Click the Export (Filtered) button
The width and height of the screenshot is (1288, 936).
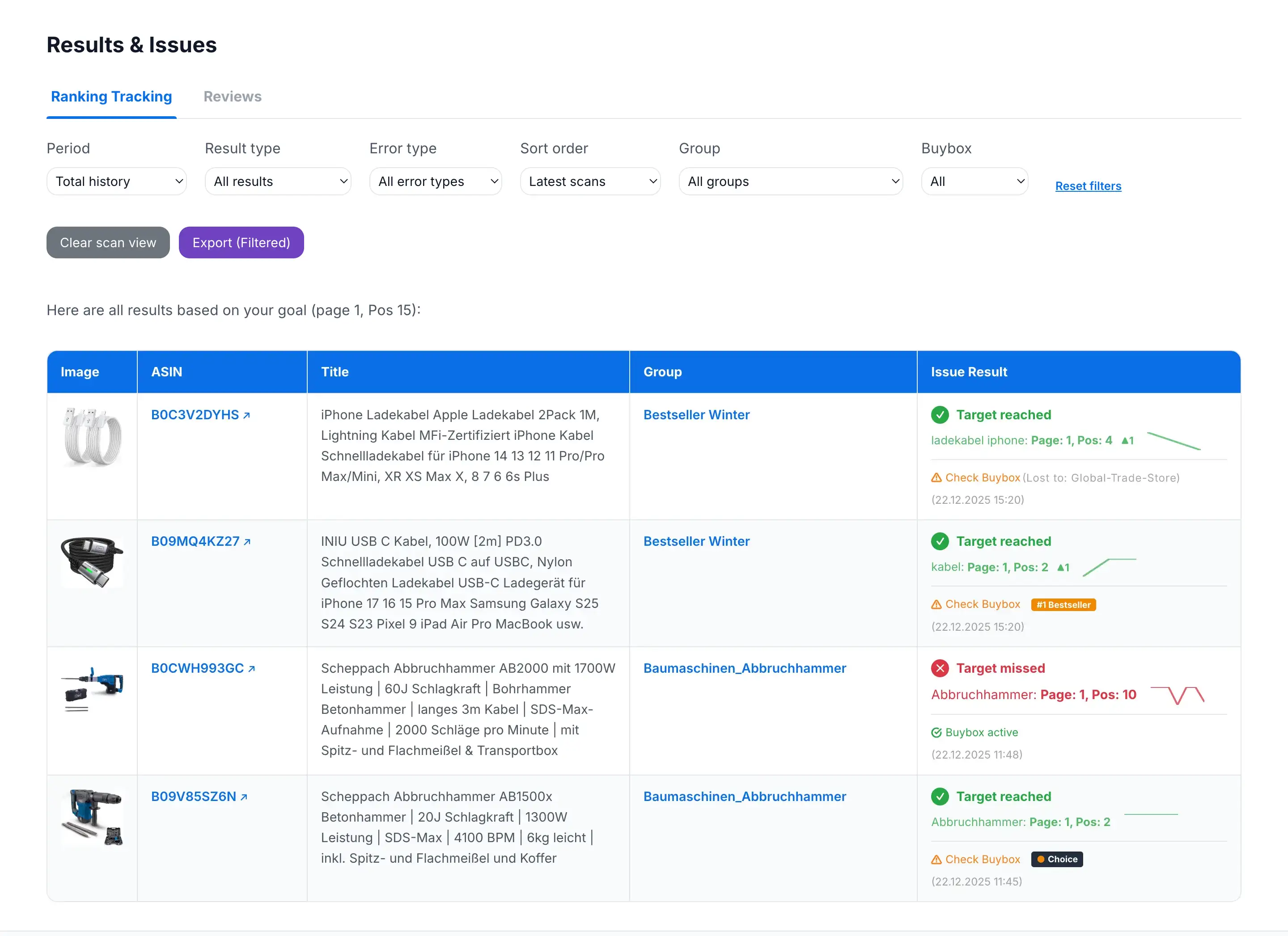241,242
